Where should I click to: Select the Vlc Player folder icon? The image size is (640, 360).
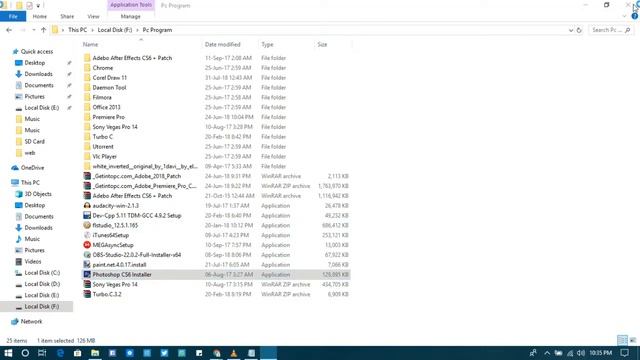tap(87, 156)
